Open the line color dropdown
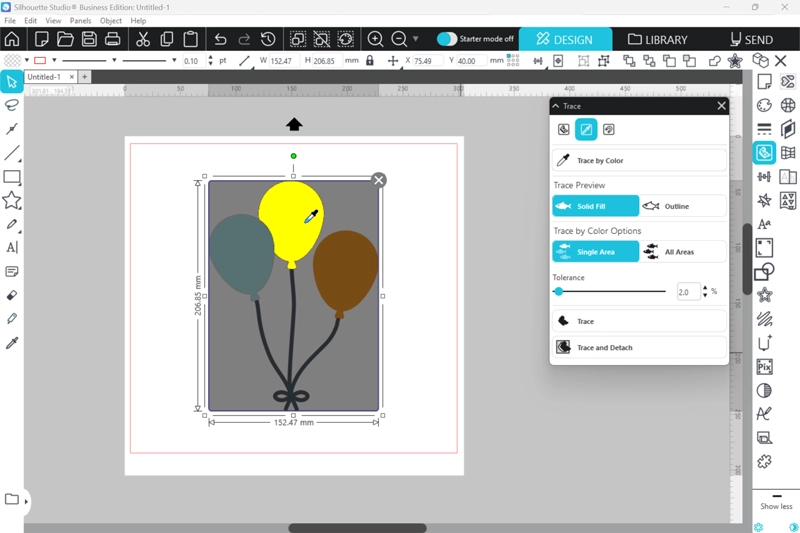 point(54,61)
